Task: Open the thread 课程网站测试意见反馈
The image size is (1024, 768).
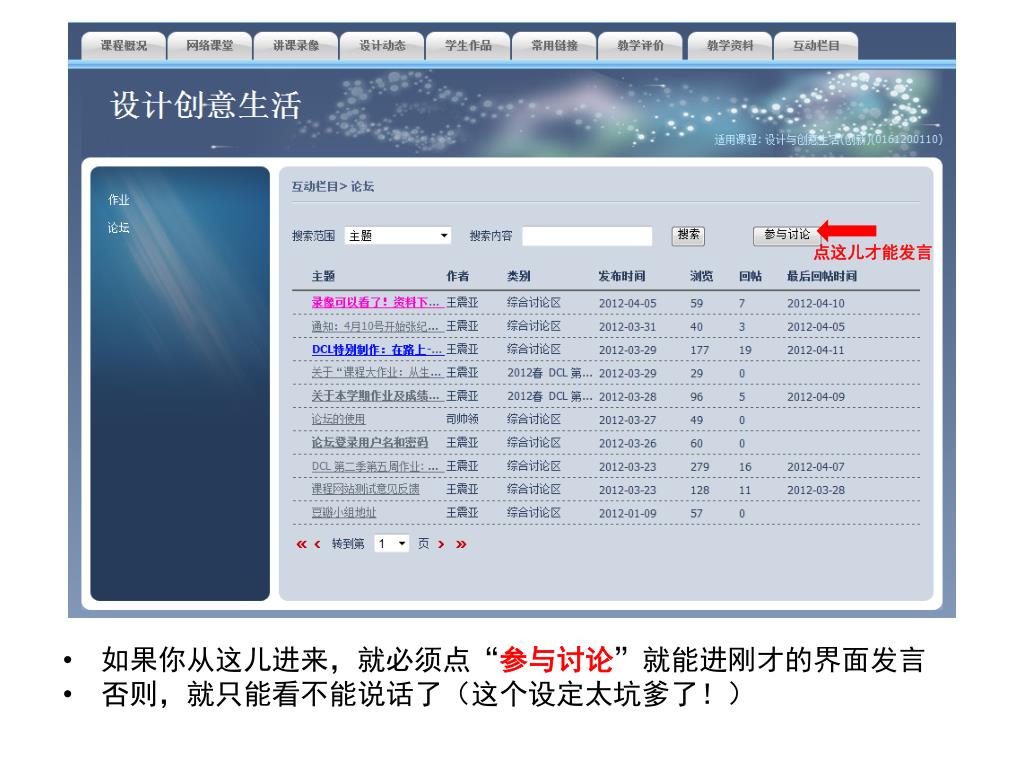Action: [x=365, y=489]
